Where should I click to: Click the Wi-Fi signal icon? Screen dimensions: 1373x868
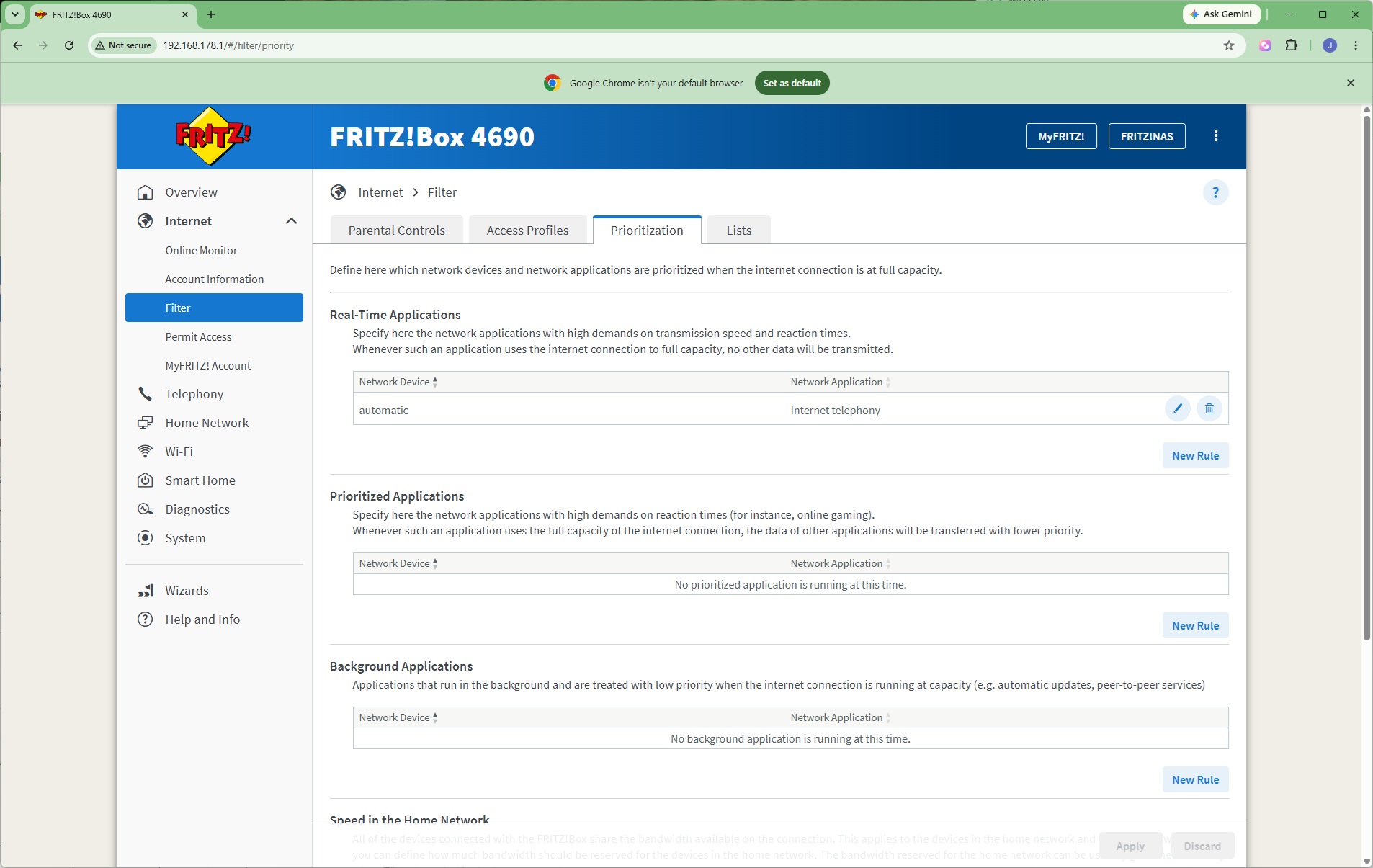click(x=146, y=452)
